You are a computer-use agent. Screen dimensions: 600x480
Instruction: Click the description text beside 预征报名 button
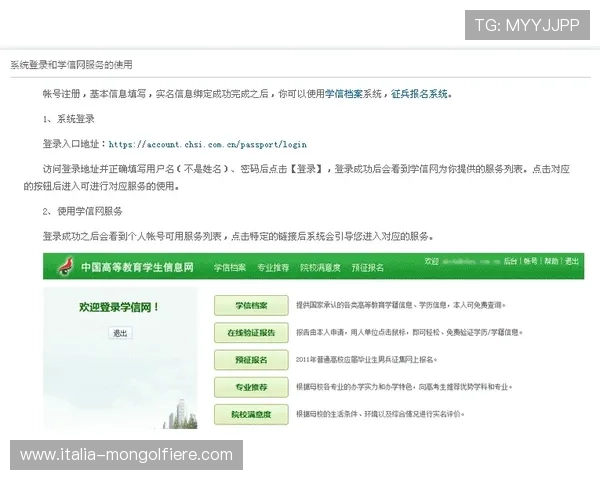coord(366,360)
